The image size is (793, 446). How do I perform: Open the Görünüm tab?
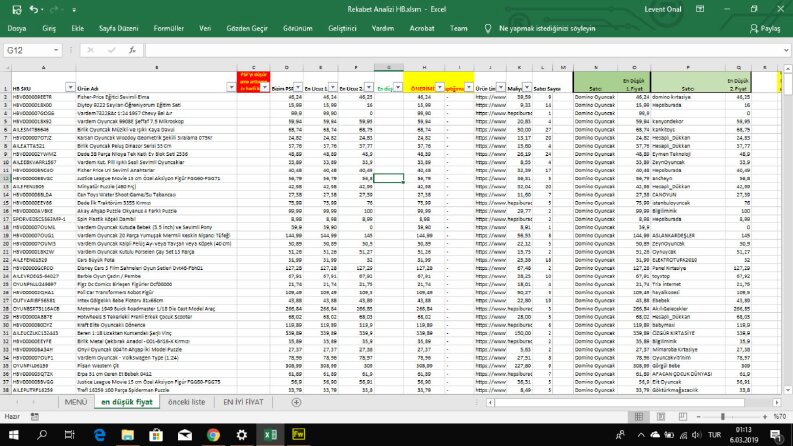coord(297,28)
